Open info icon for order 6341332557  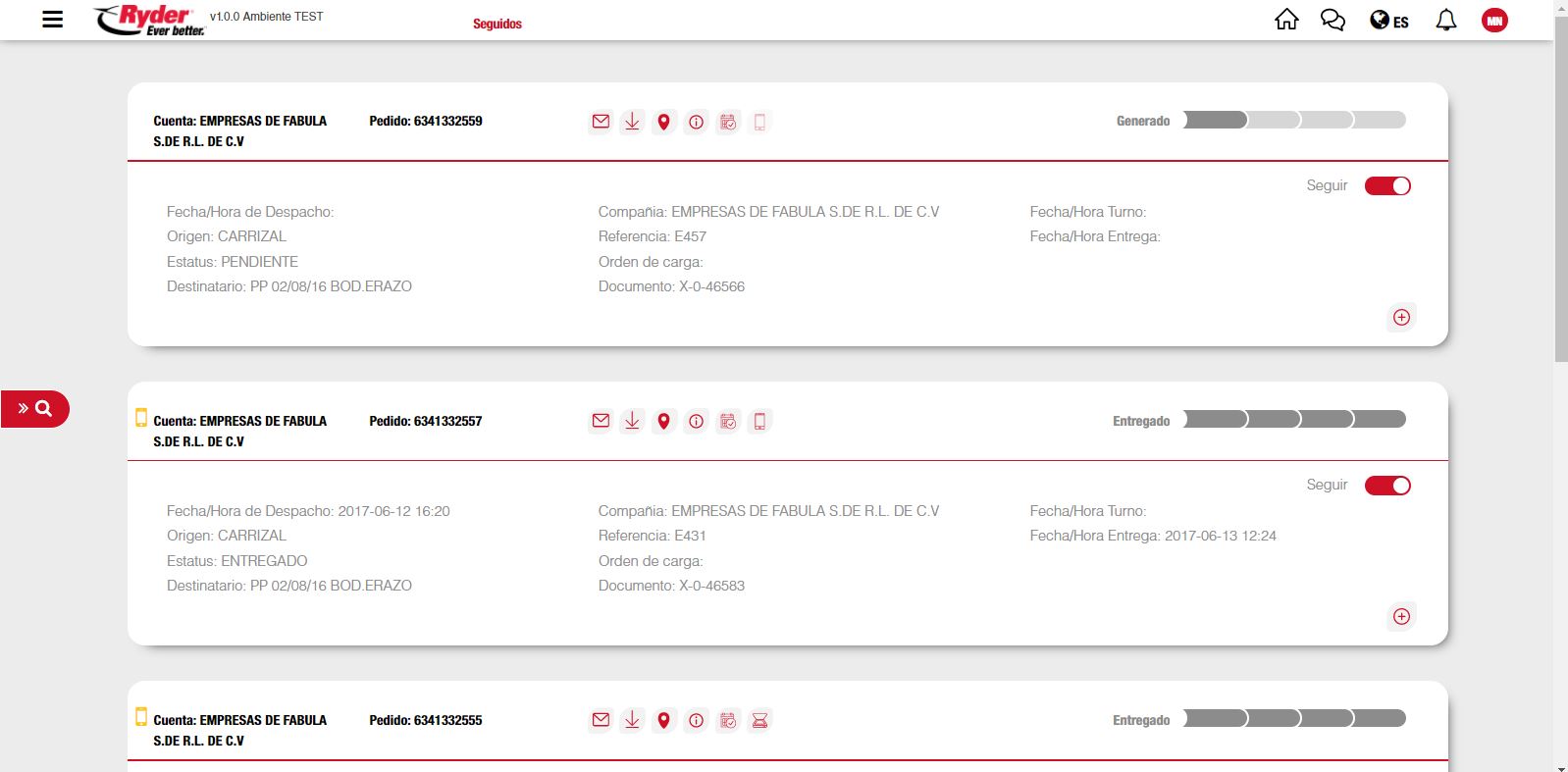(x=696, y=421)
